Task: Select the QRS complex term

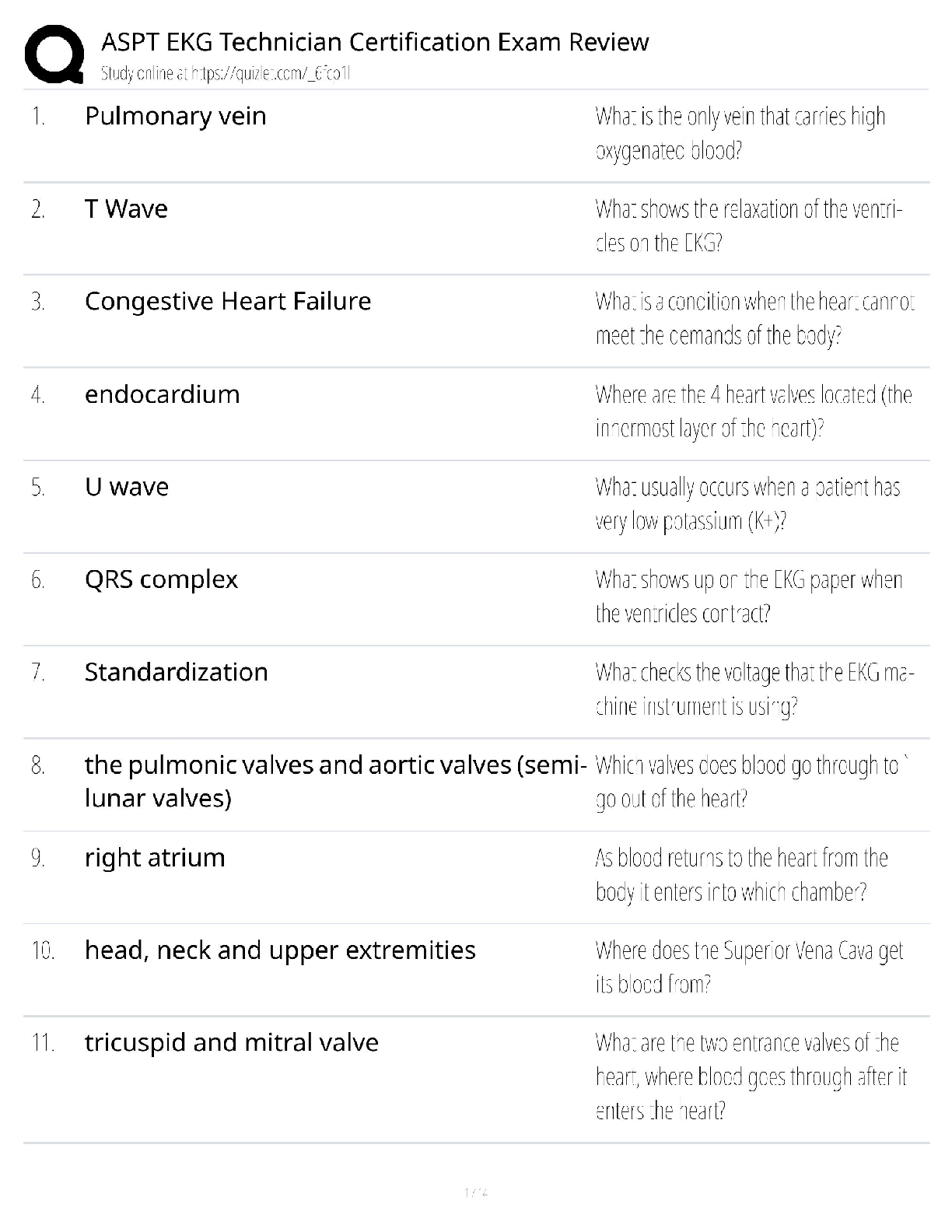Action: pos(161,579)
